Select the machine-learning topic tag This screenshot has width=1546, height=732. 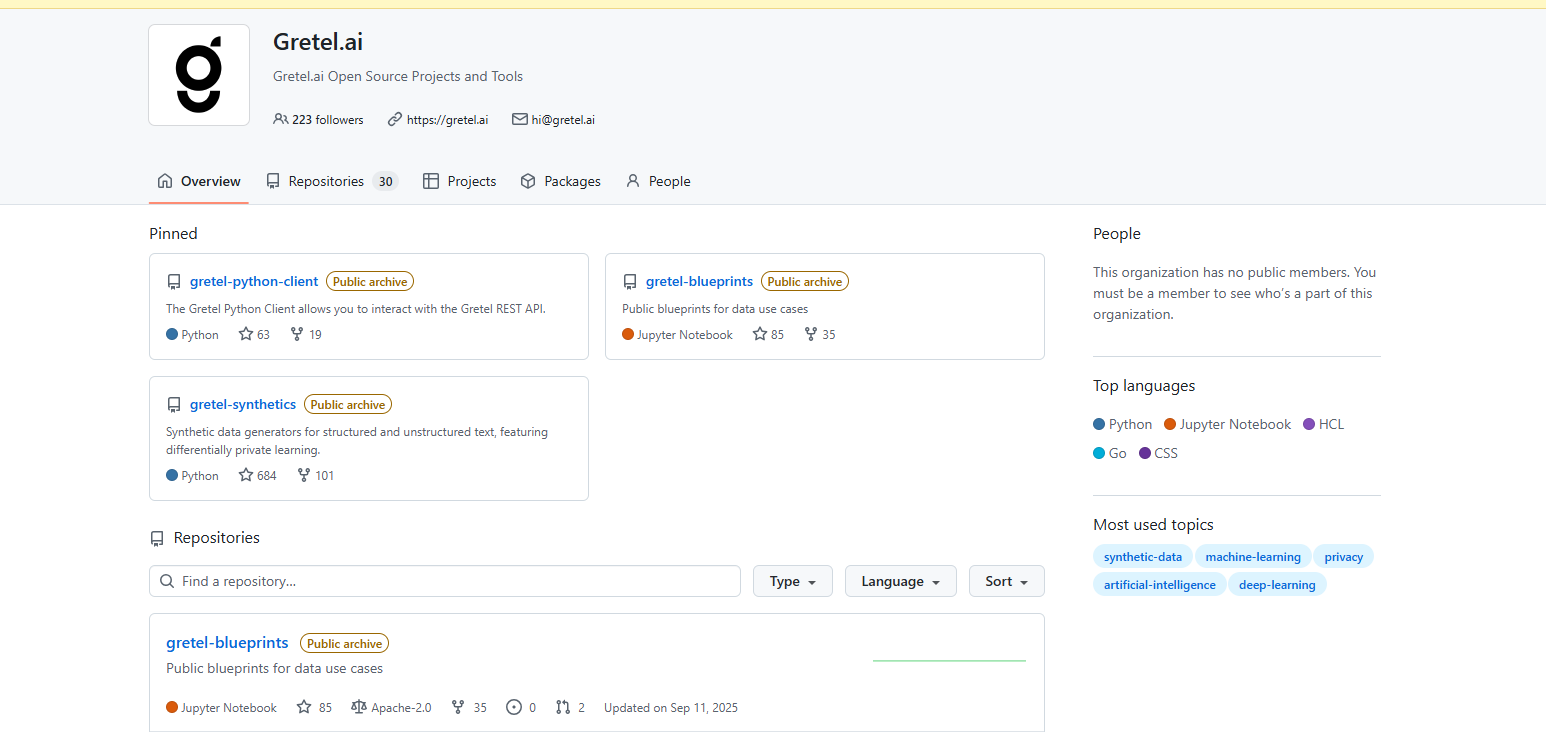coord(1253,557)
